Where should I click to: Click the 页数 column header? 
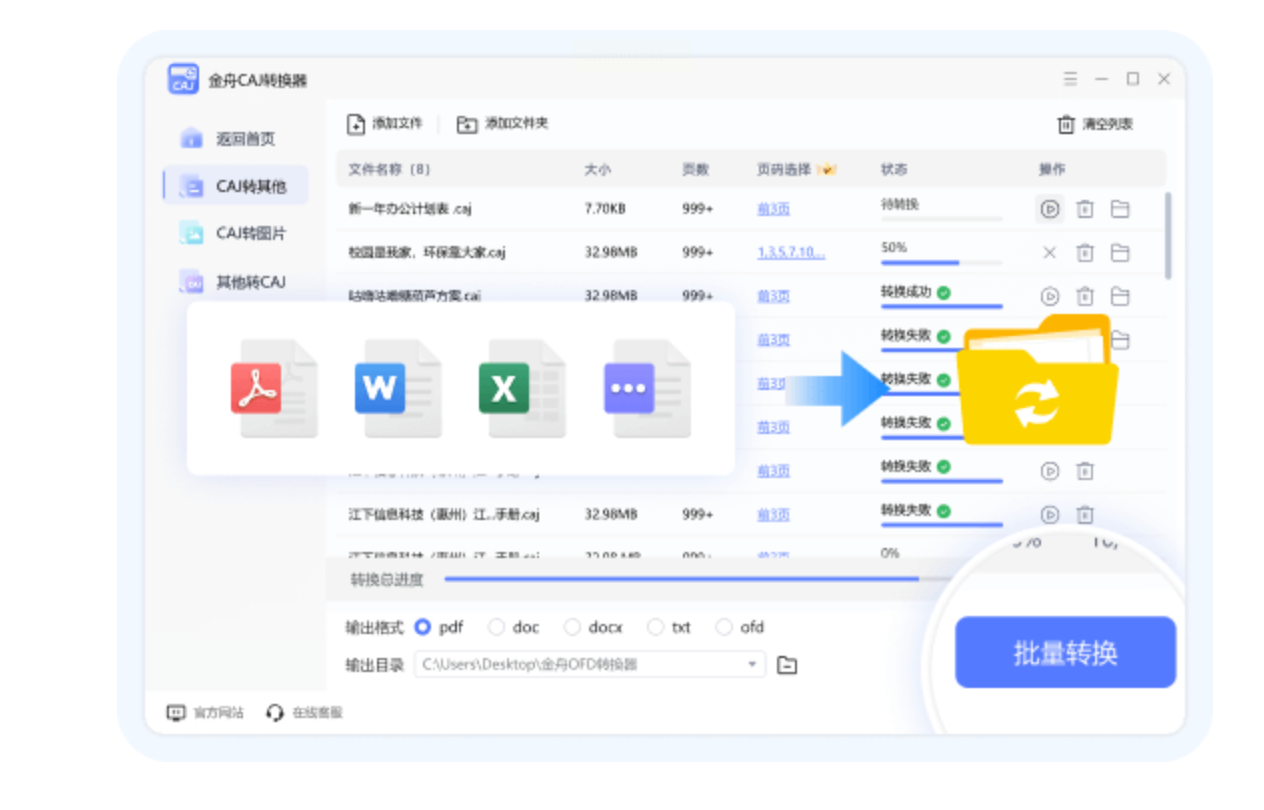click(695, 170)
